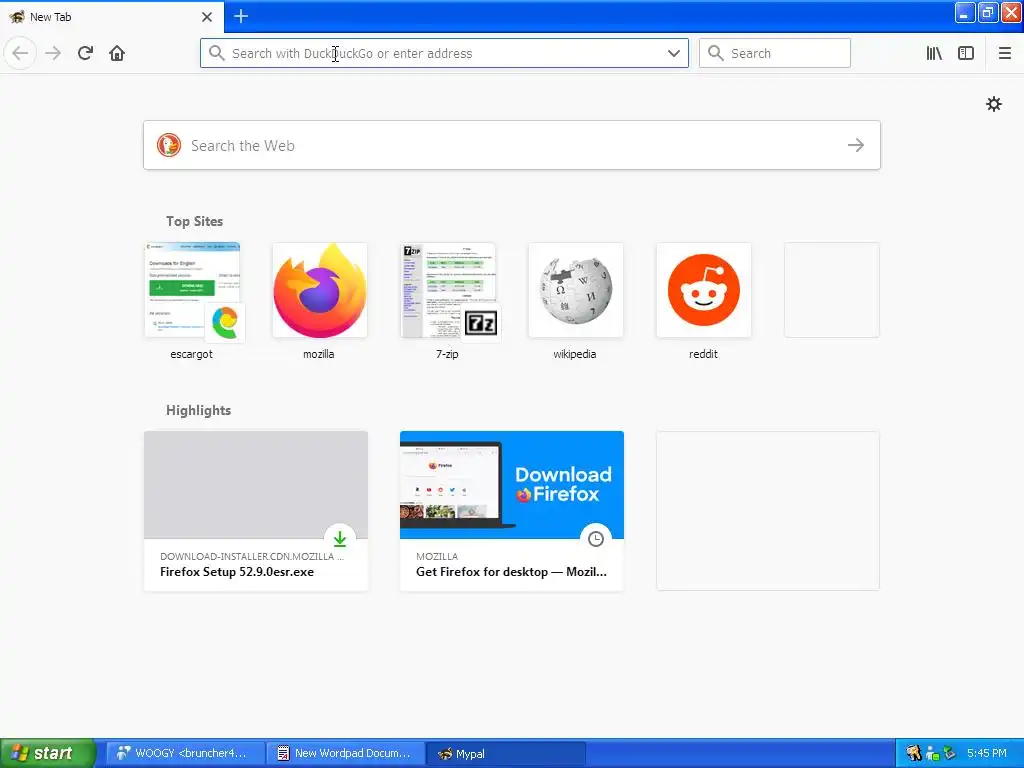Click the network tray icon
1024x768 pixels.
[932, 753]
